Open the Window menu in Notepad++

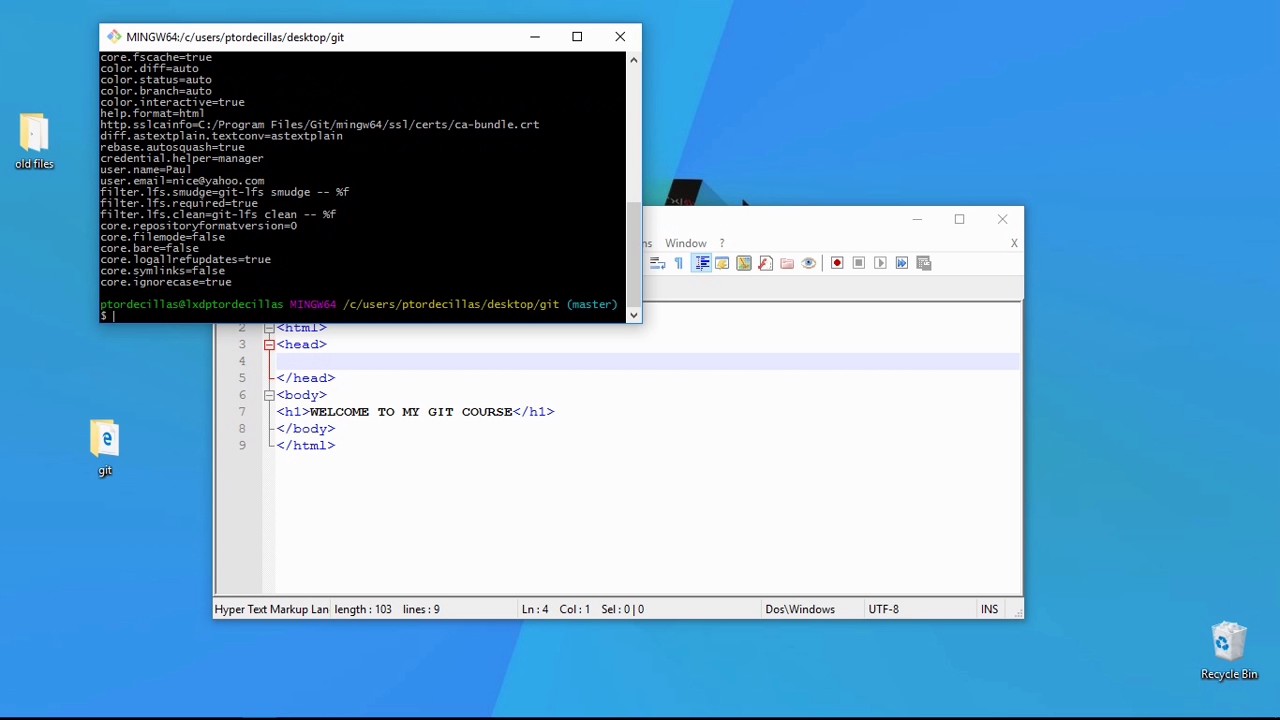tap(686, 243)
